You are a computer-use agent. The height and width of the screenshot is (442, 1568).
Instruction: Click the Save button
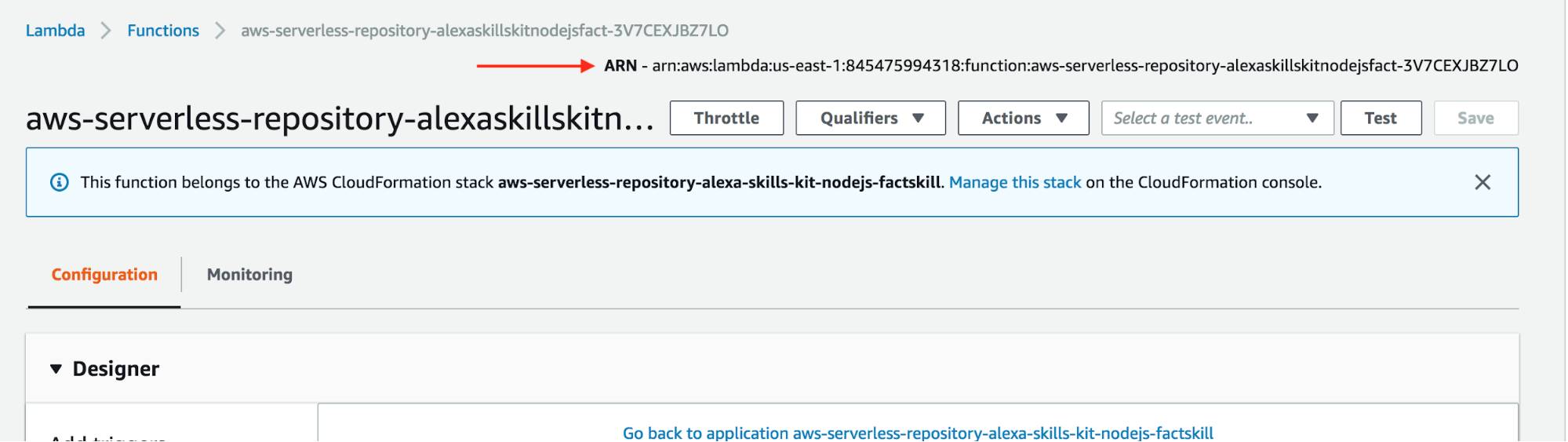(x=1475, y=118)
